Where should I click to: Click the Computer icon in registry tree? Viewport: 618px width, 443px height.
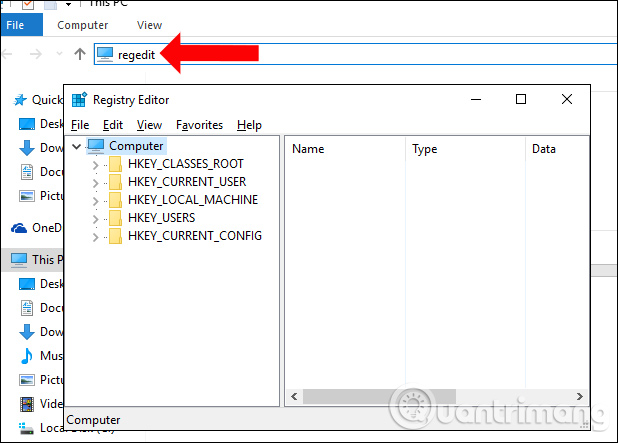96,146
